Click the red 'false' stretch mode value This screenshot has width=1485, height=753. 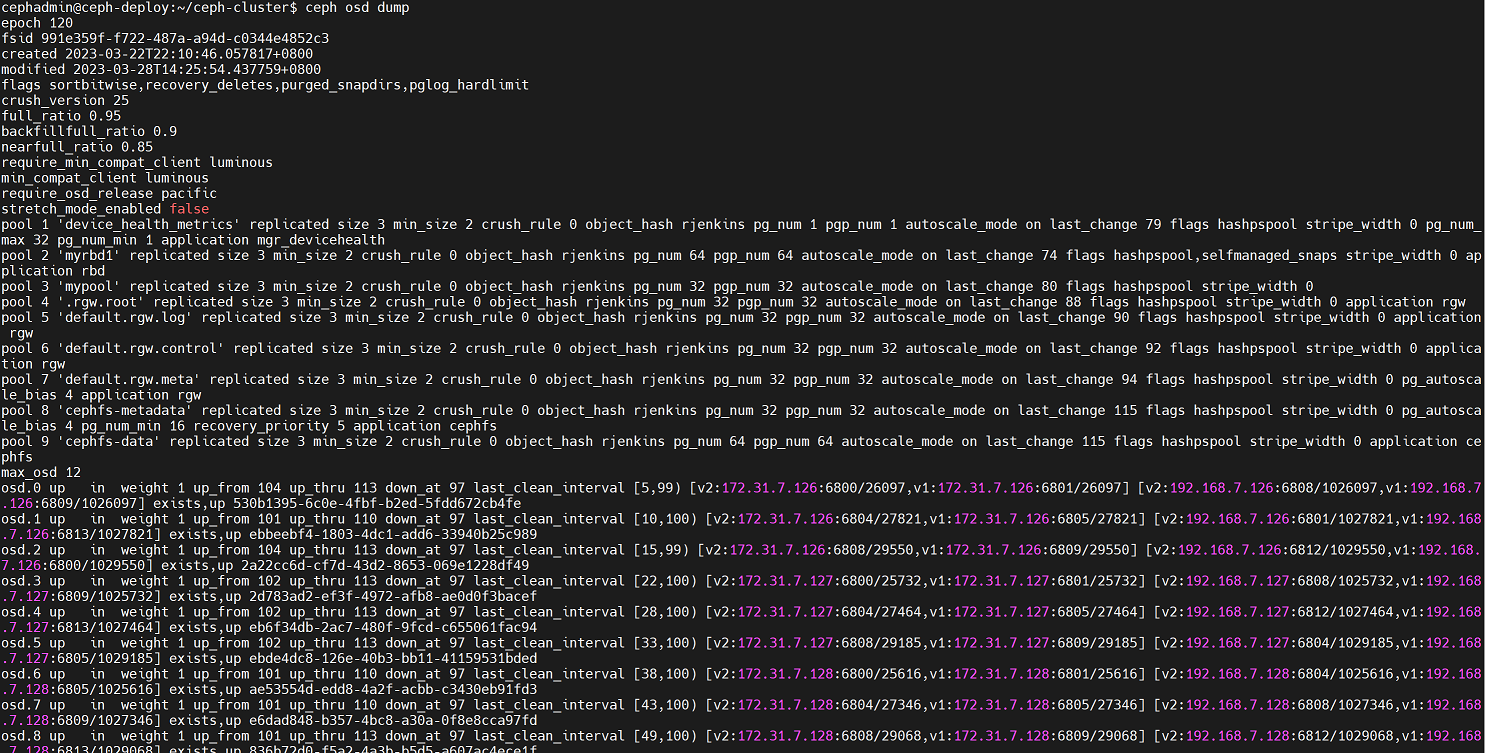pyautogui.click(x=190, y=209)
